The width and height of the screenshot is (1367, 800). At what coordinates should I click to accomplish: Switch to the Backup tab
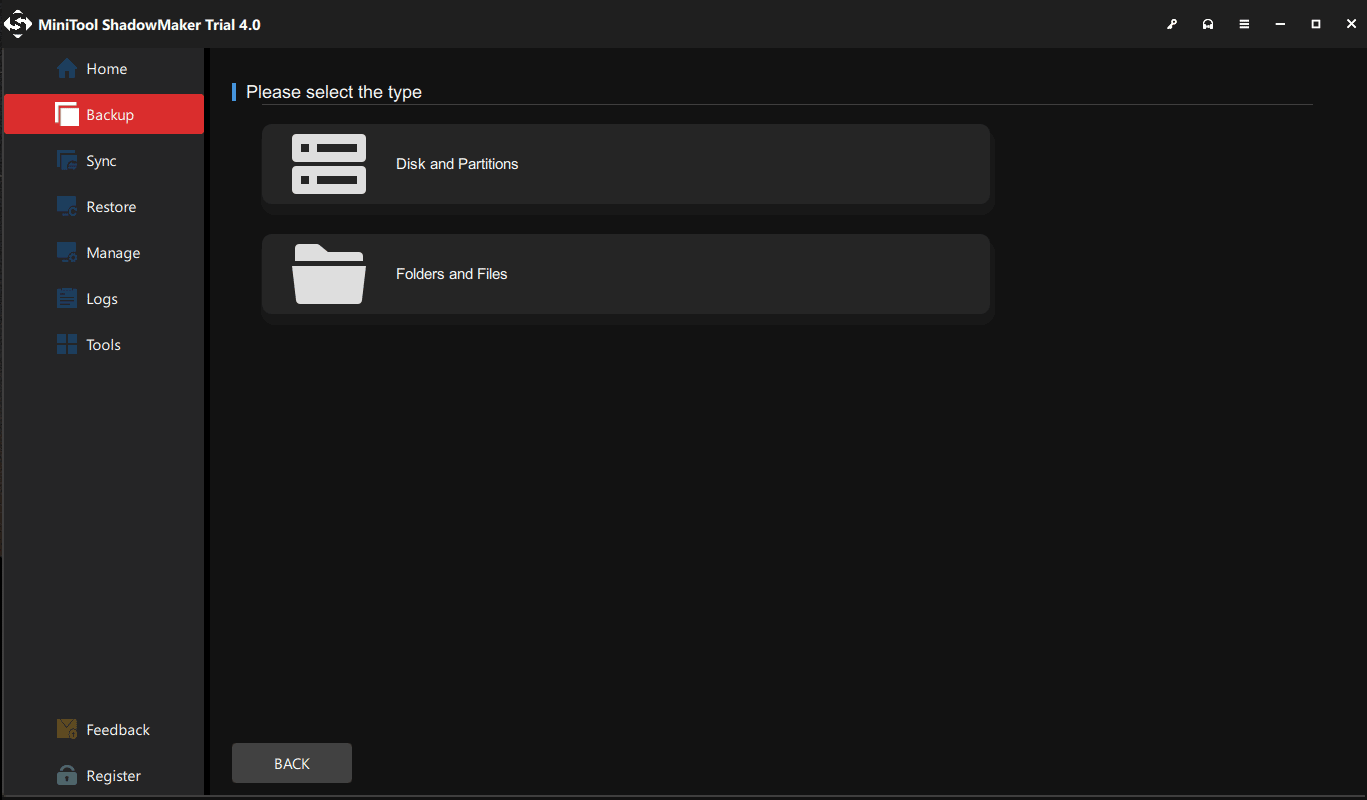tap(103, 114)
